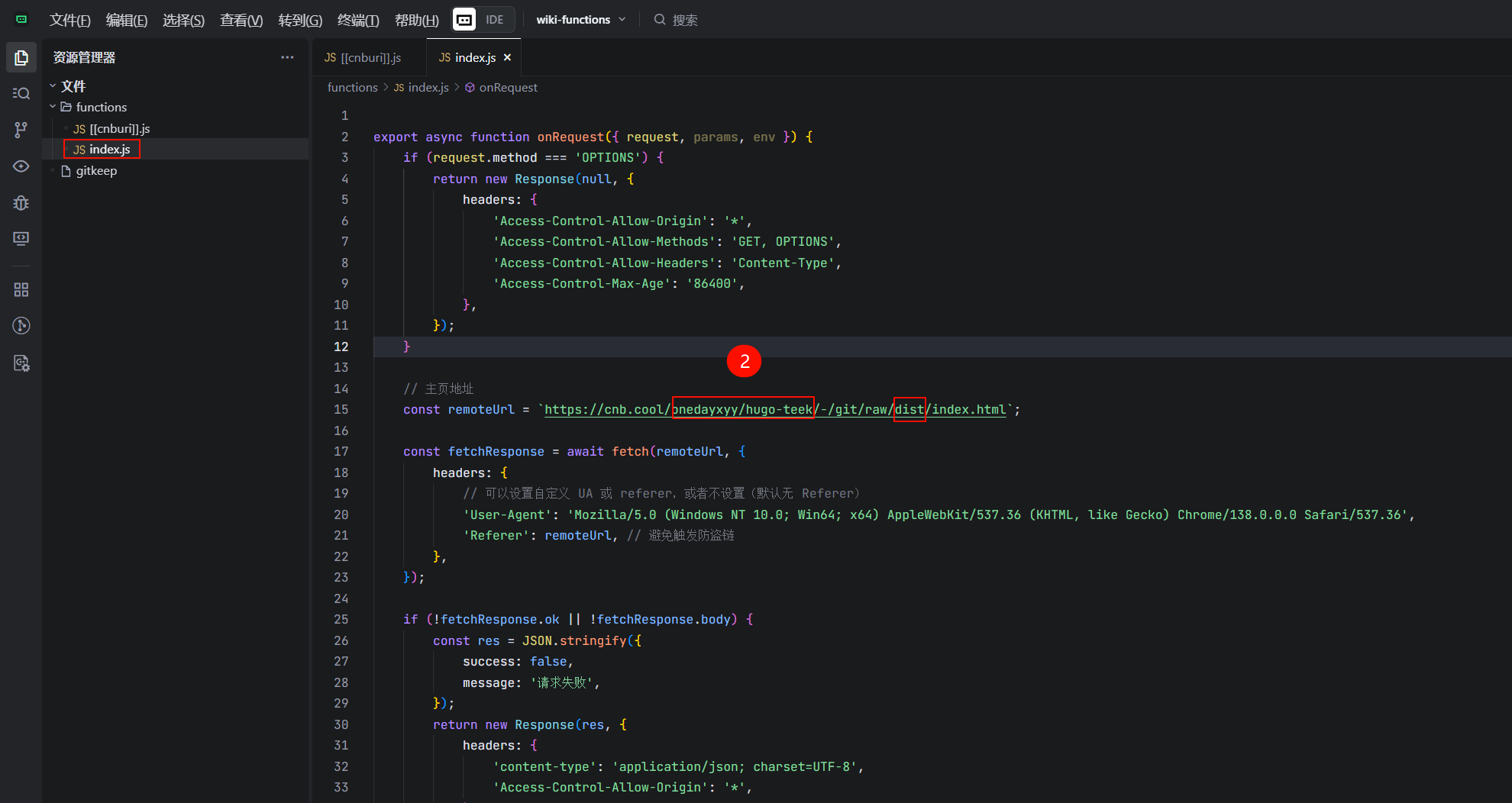Switch to the [[cnburi]].js editor tab
Image resolution: width=1512 pixels, height=803 pixels.
tap(363, 58)
